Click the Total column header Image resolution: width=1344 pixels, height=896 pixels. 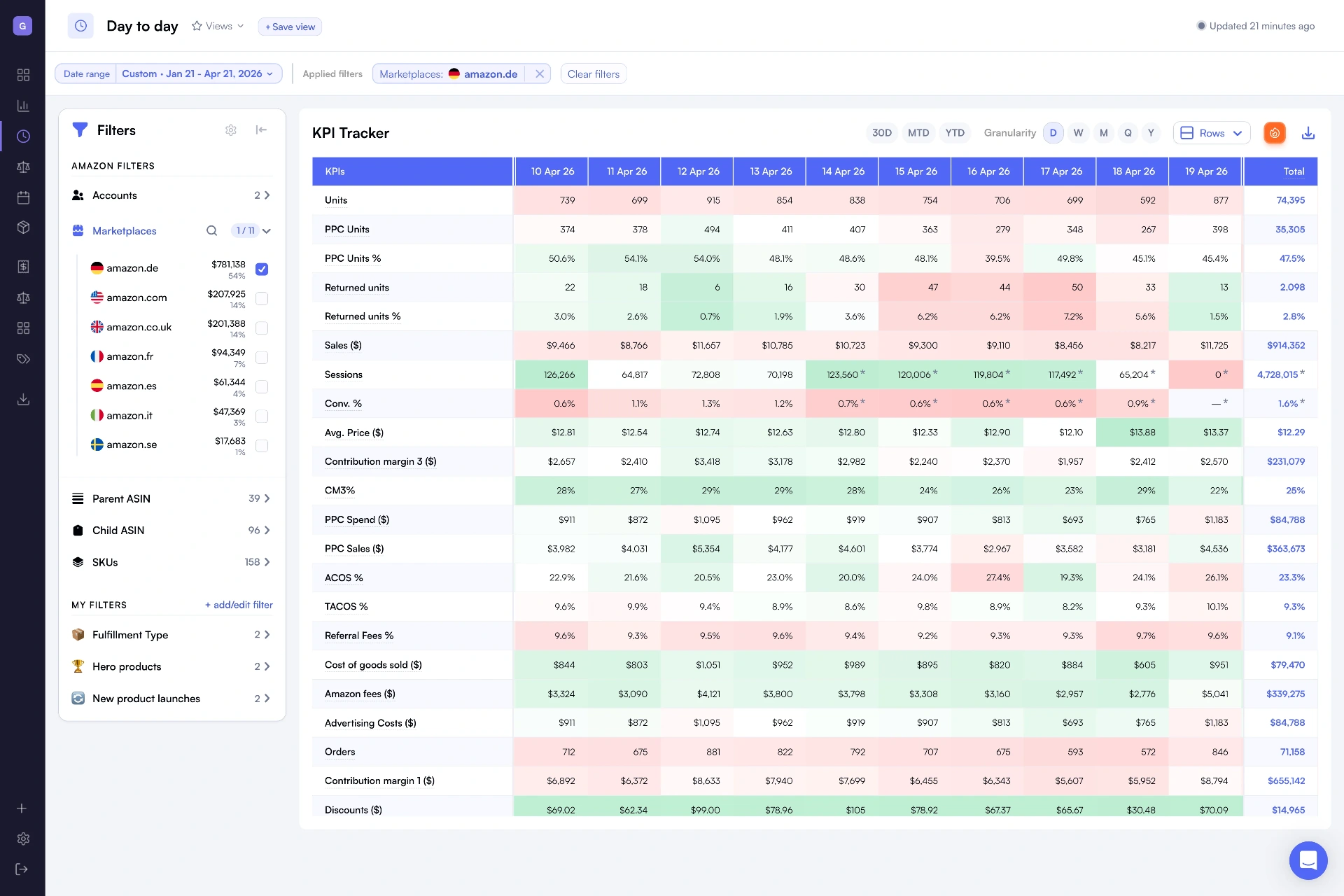[x=1281, y=171]
